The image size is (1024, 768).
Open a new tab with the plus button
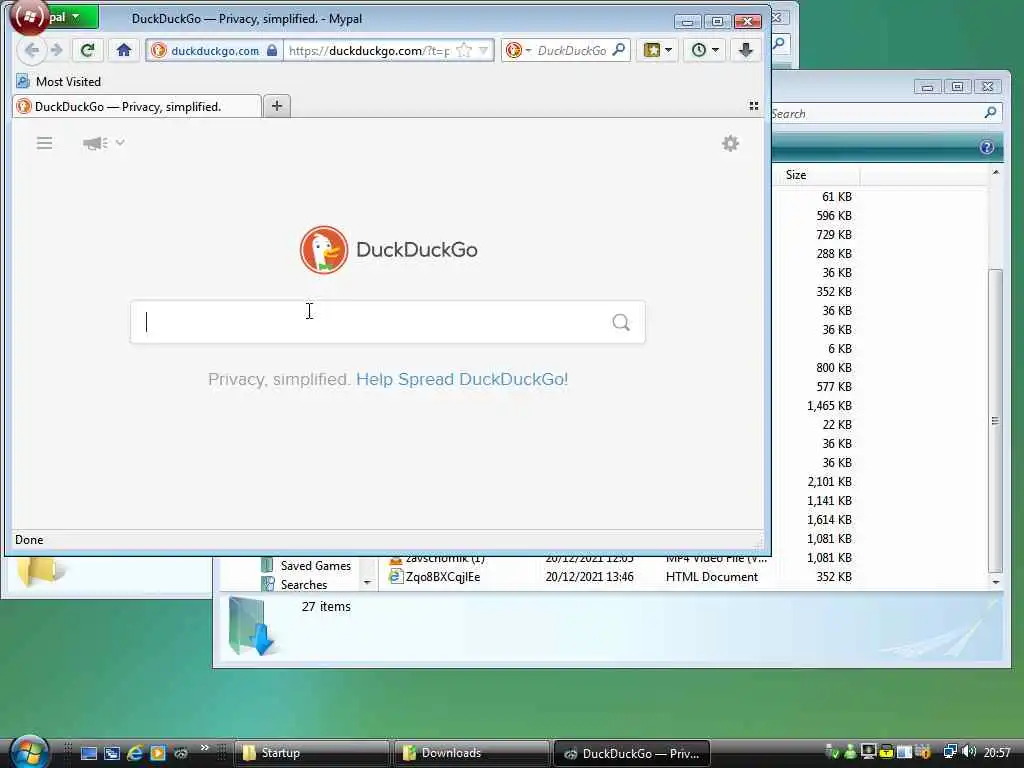277,106
